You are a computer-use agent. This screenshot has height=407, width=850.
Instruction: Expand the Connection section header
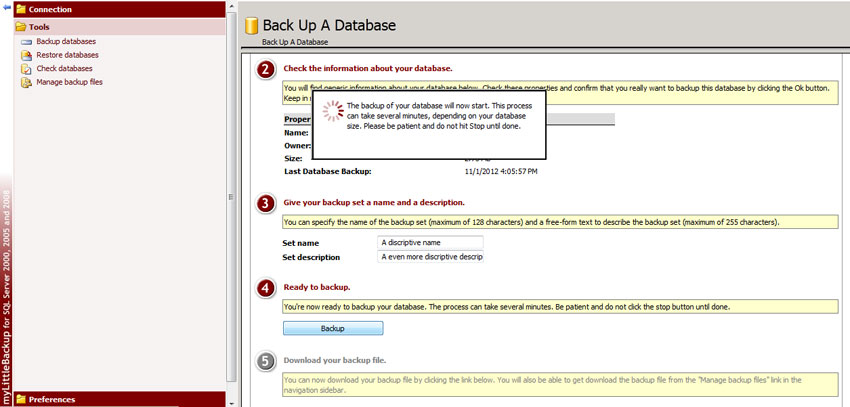tap(119, 9)
